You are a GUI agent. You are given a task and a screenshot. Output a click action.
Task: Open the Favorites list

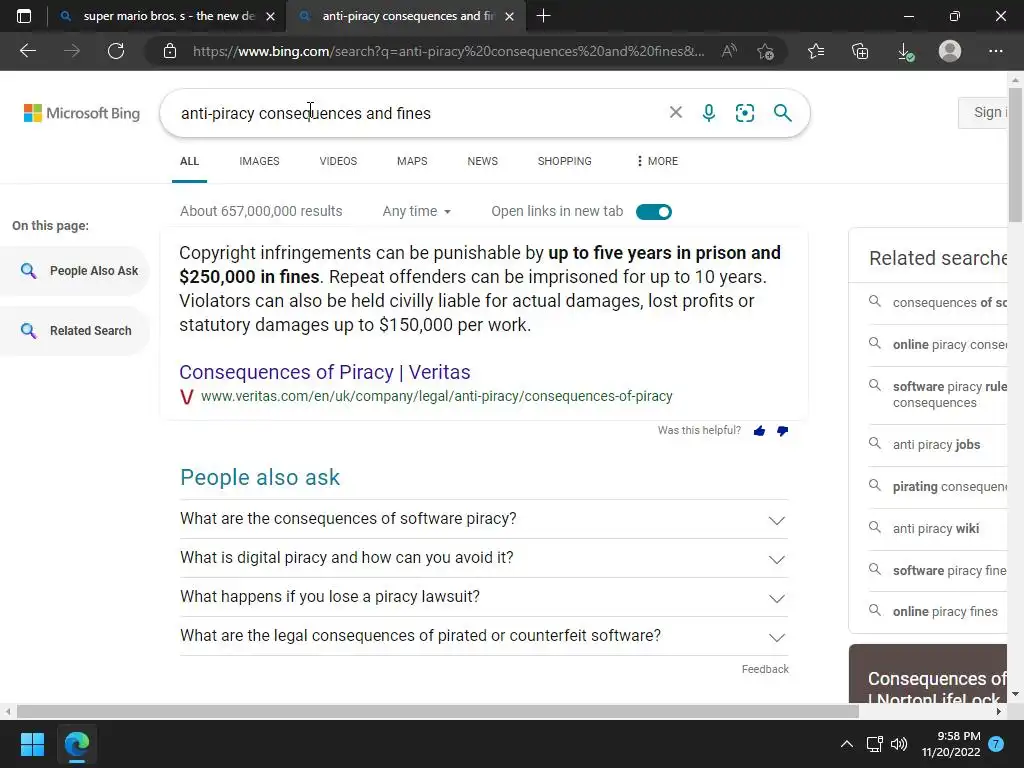click(816, 51)
